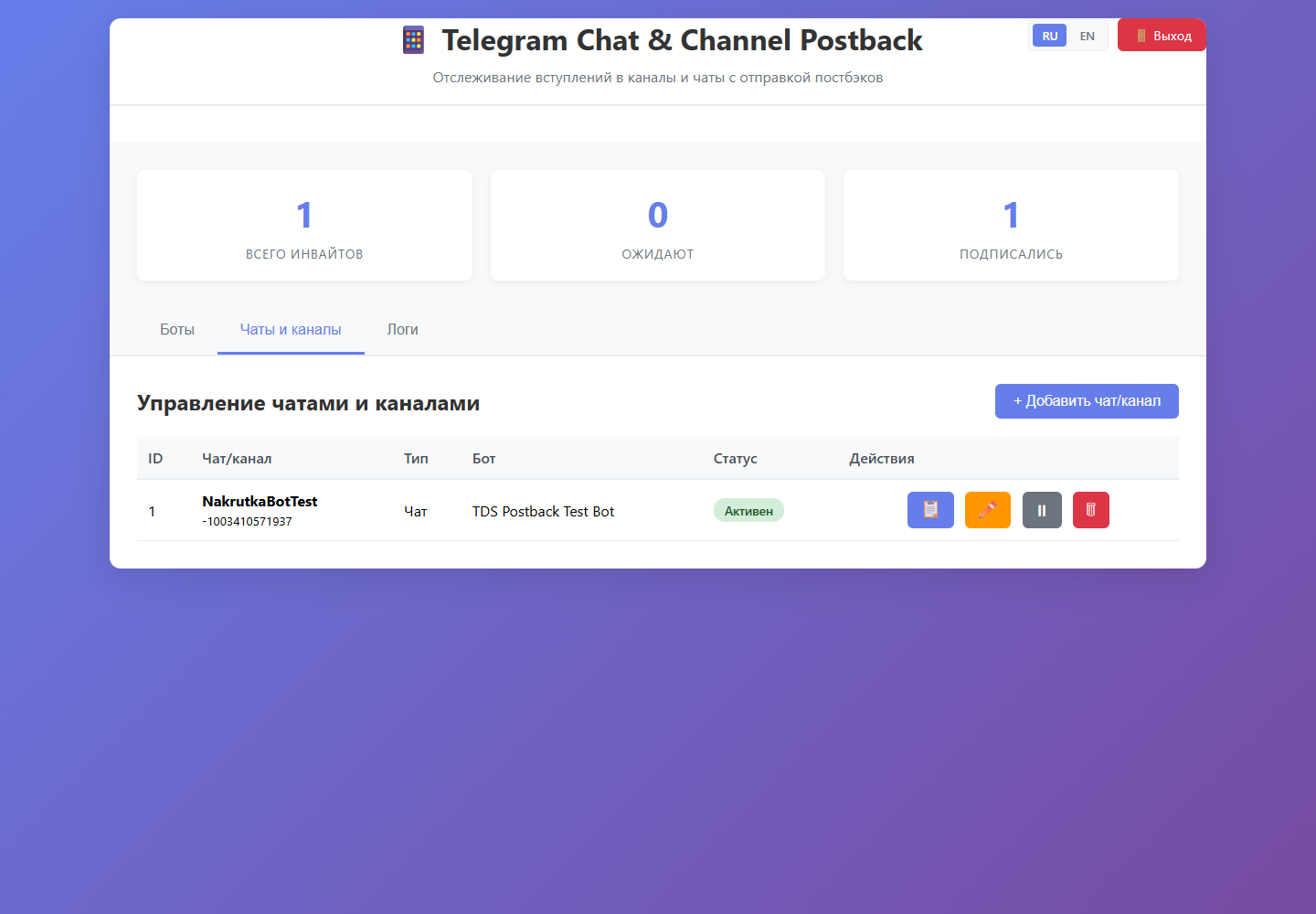Click the Управление чатами и каналами heading
The width and height of the screenshot is (1316, 914).
308,403
